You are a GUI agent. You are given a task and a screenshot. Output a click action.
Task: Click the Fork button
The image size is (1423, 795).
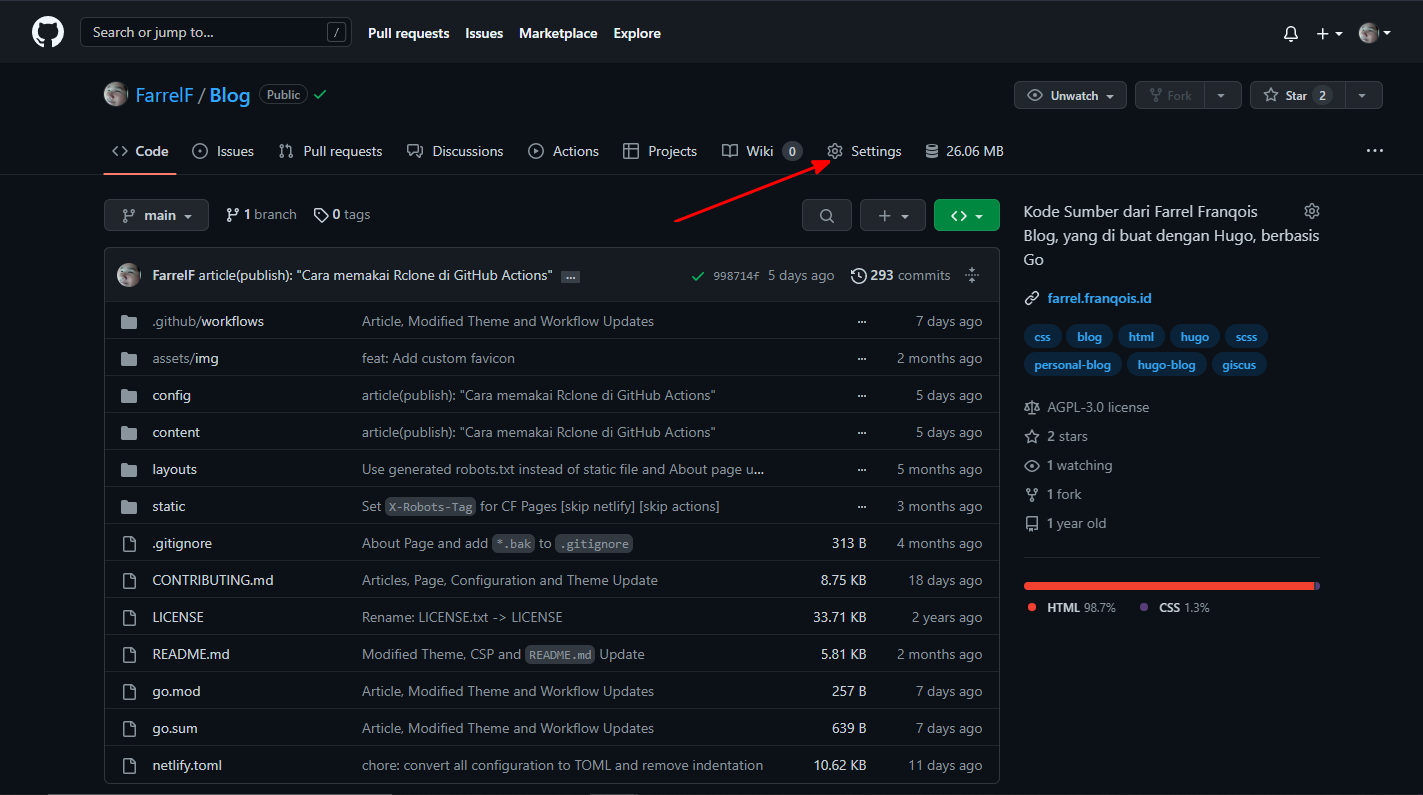[x=1169, y=95]
